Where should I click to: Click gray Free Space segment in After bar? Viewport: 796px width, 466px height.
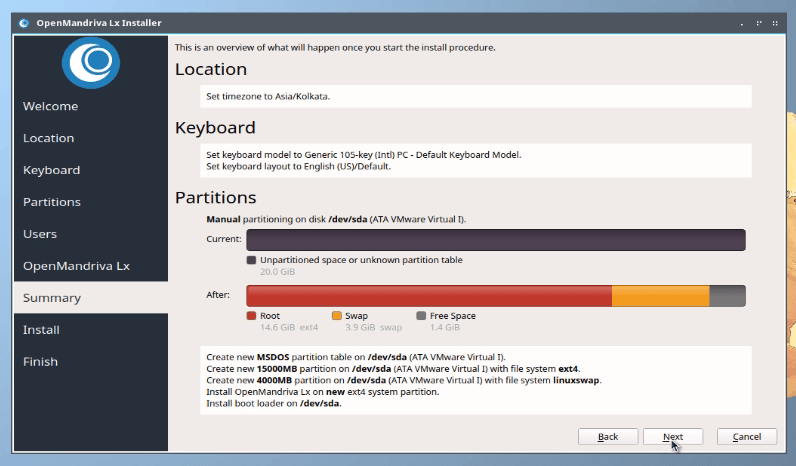[x=727, y=296]
